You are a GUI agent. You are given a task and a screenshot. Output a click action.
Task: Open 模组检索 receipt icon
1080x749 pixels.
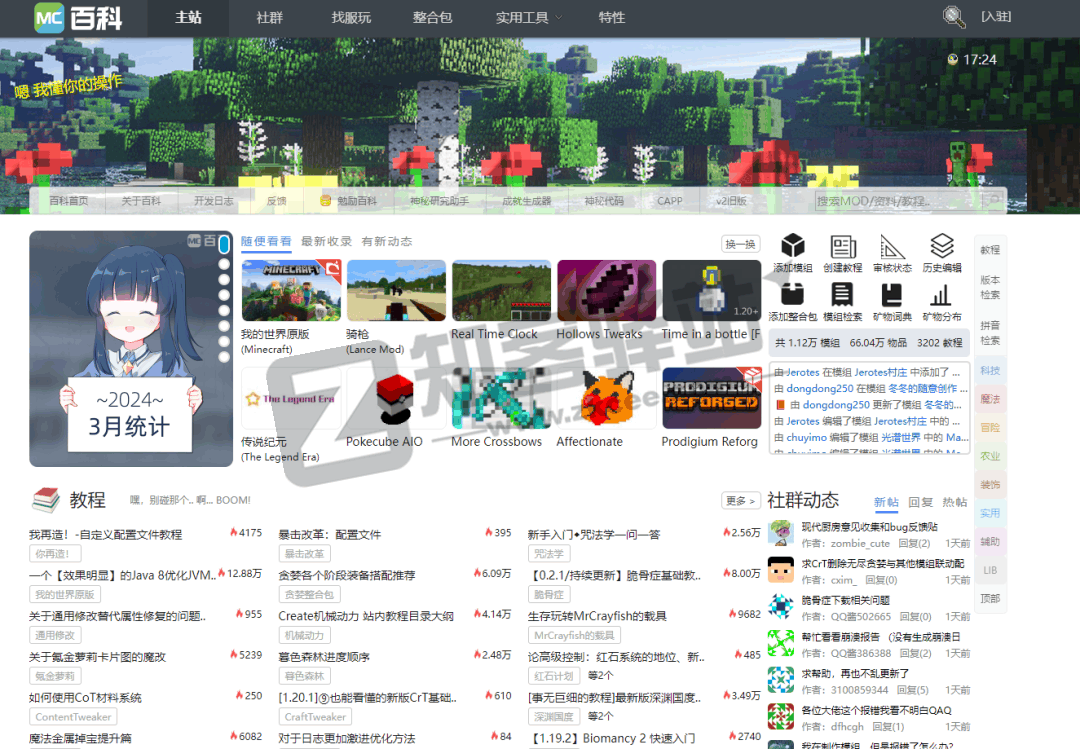842,295
